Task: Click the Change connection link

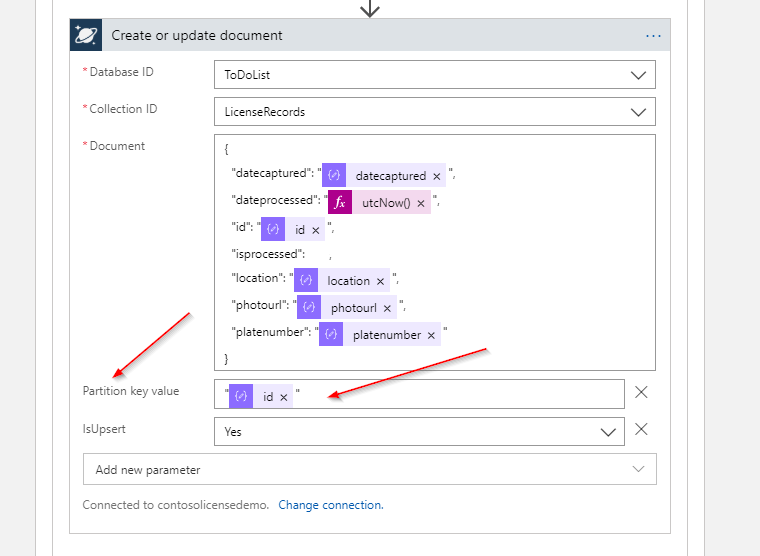Action: 330,505
